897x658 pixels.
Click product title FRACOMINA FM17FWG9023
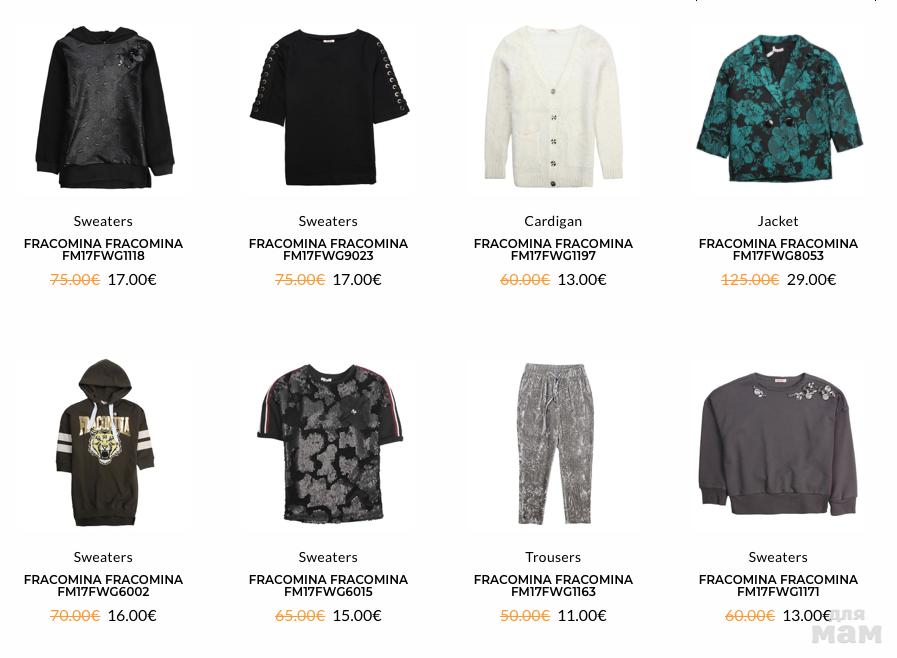[x=328, y=249]
